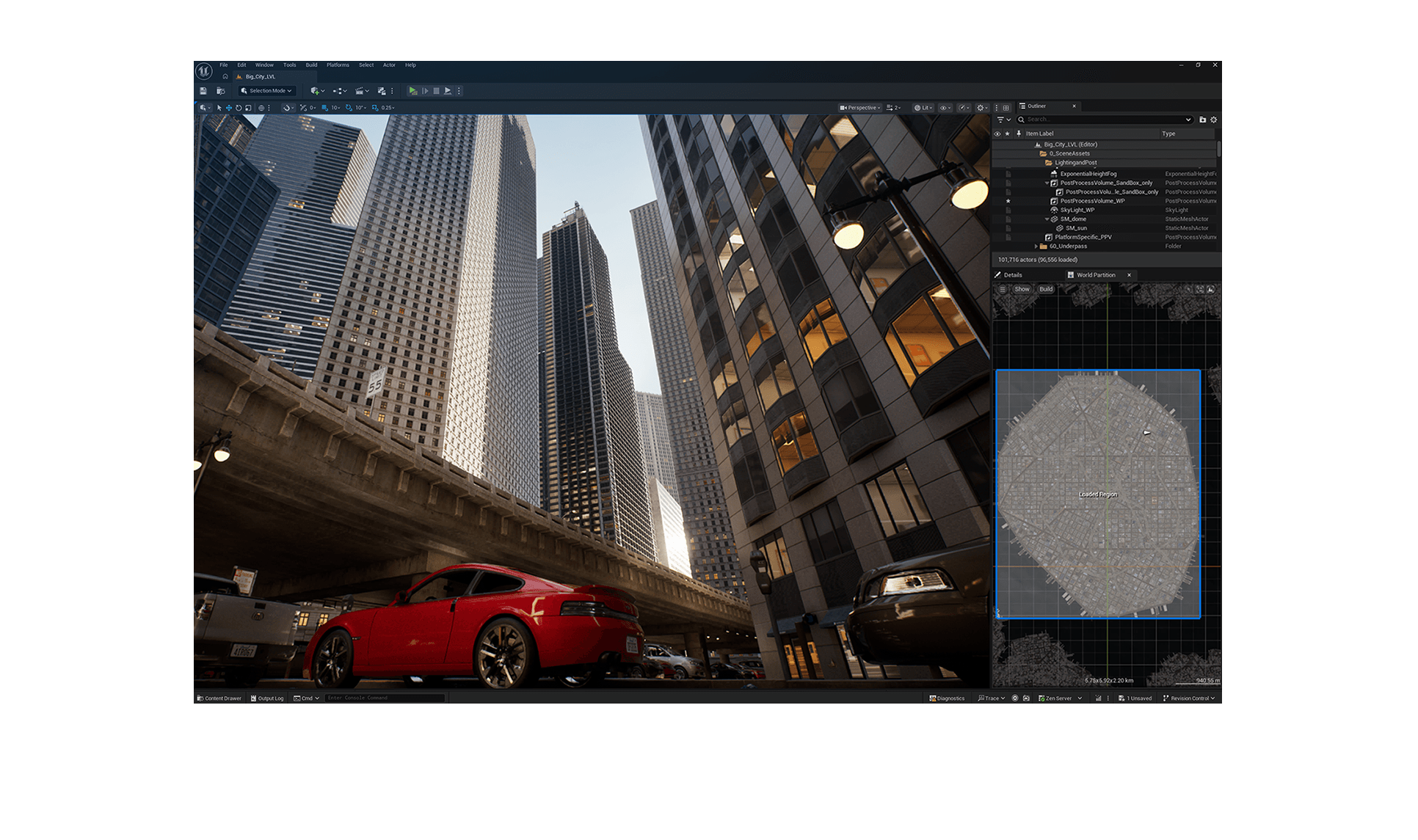Viewport: 1418px width, 840px height.
Task: Open the scale snap 0.25 dropdown
Action: click(388, 108)
